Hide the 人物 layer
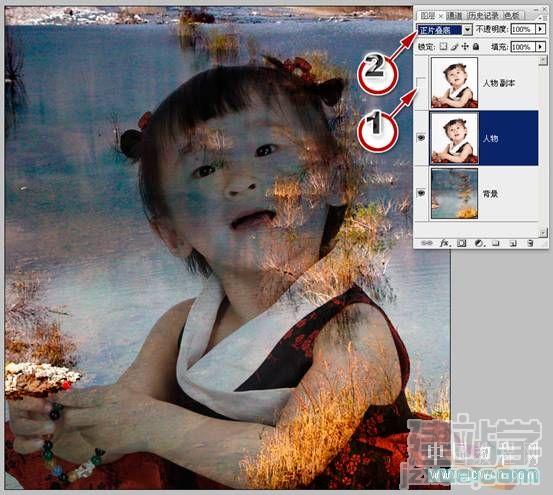 point(421,138)
